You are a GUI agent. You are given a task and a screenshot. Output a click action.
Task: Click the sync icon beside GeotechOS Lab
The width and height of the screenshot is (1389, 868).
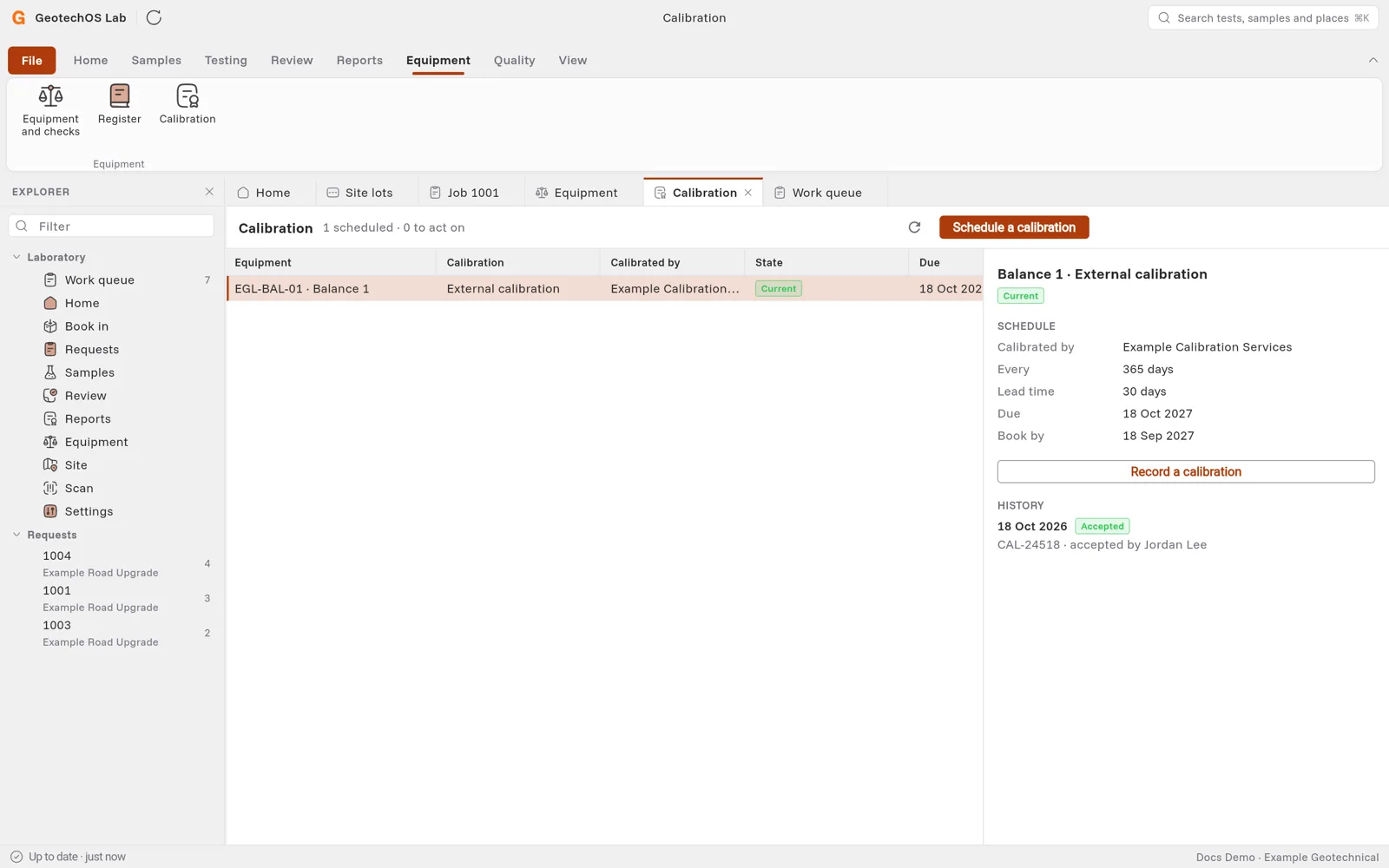click(x=154, y=17)
